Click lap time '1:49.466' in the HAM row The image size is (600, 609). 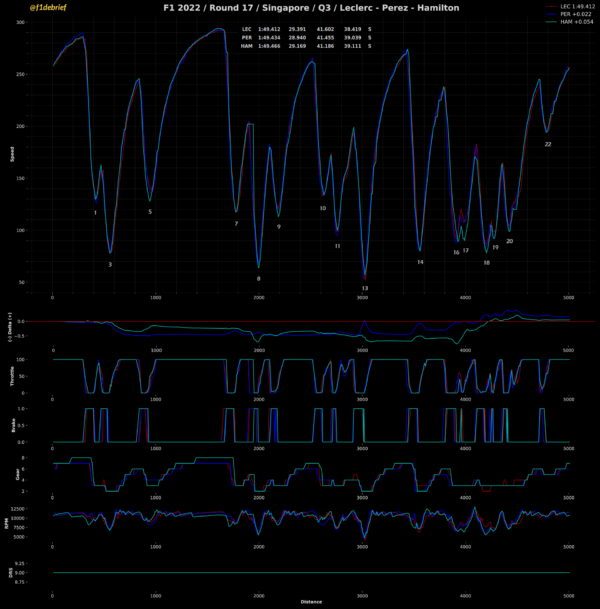(269, 46)
